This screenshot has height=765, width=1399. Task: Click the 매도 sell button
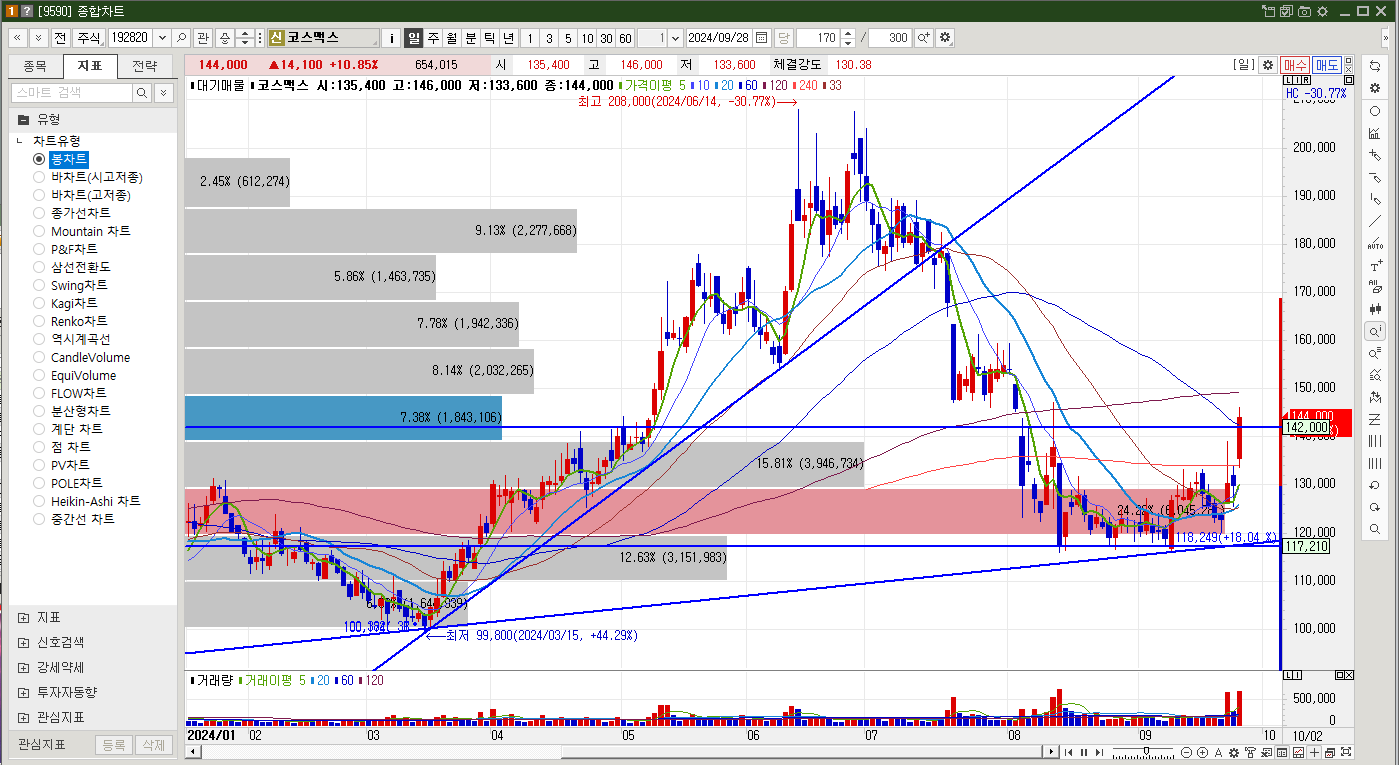pos(1327,64)
